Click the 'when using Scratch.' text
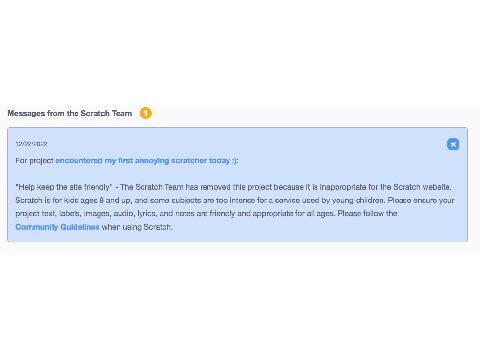This screenshot has width=480, height=360. click(x=137, y=227)
